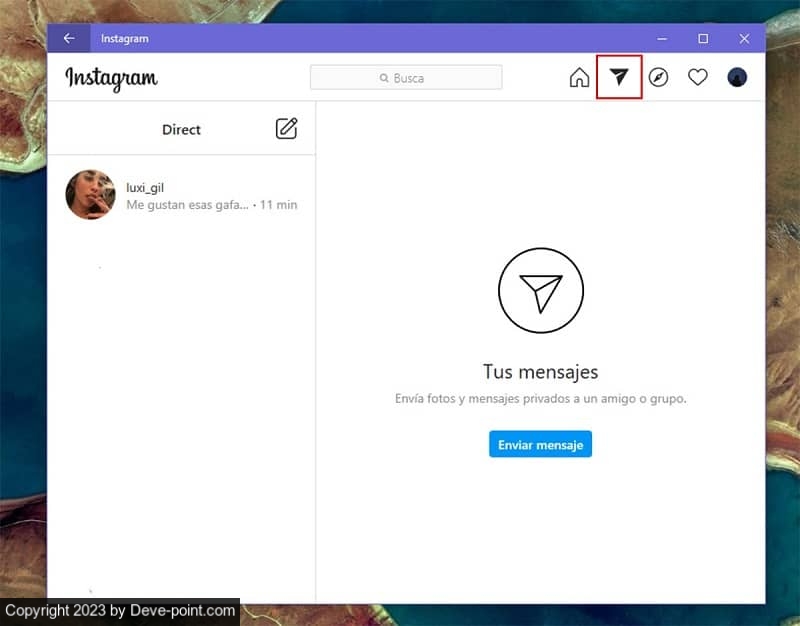Open profile avatar in top navigation

pos(737,78)
